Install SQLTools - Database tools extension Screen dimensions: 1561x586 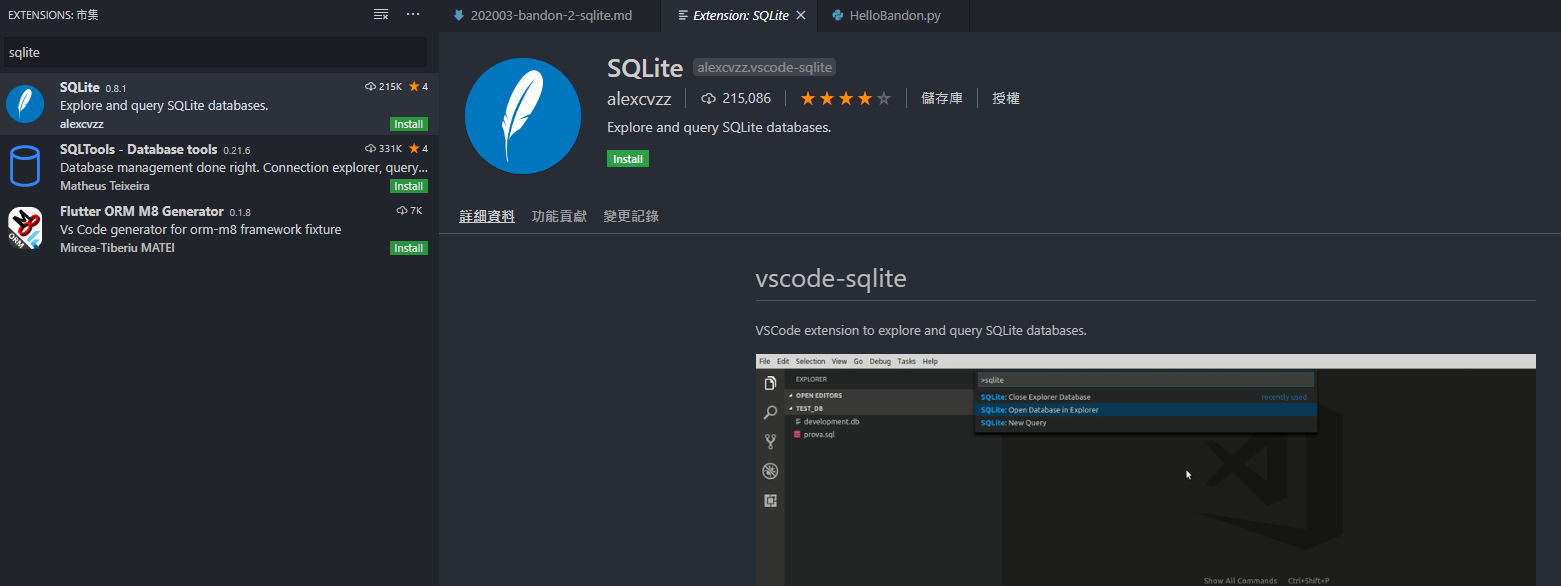click(408, 186)
